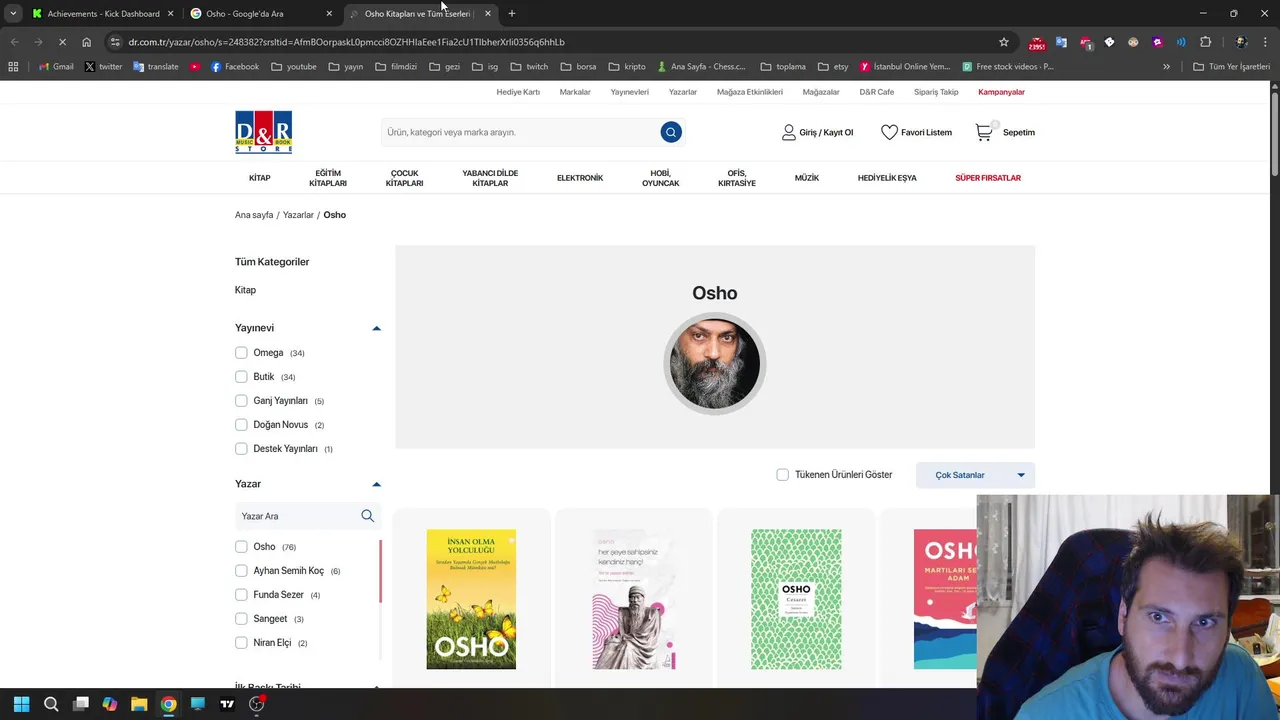Image resolution: width=1280 pixels, height=720 pixels.
Task: Open the Google Translate extension icon
Action: coord(1061,42)
